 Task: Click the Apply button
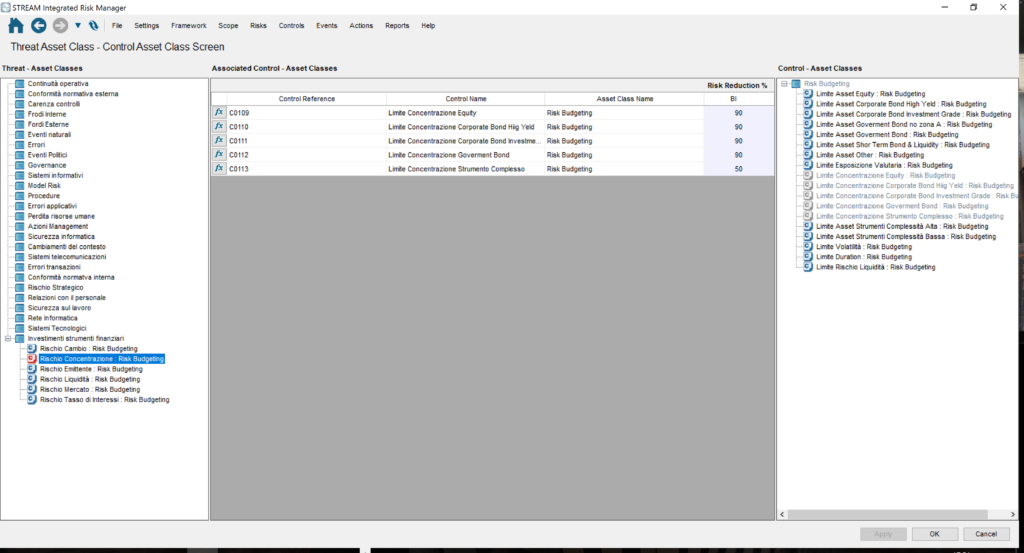point(883,534)
